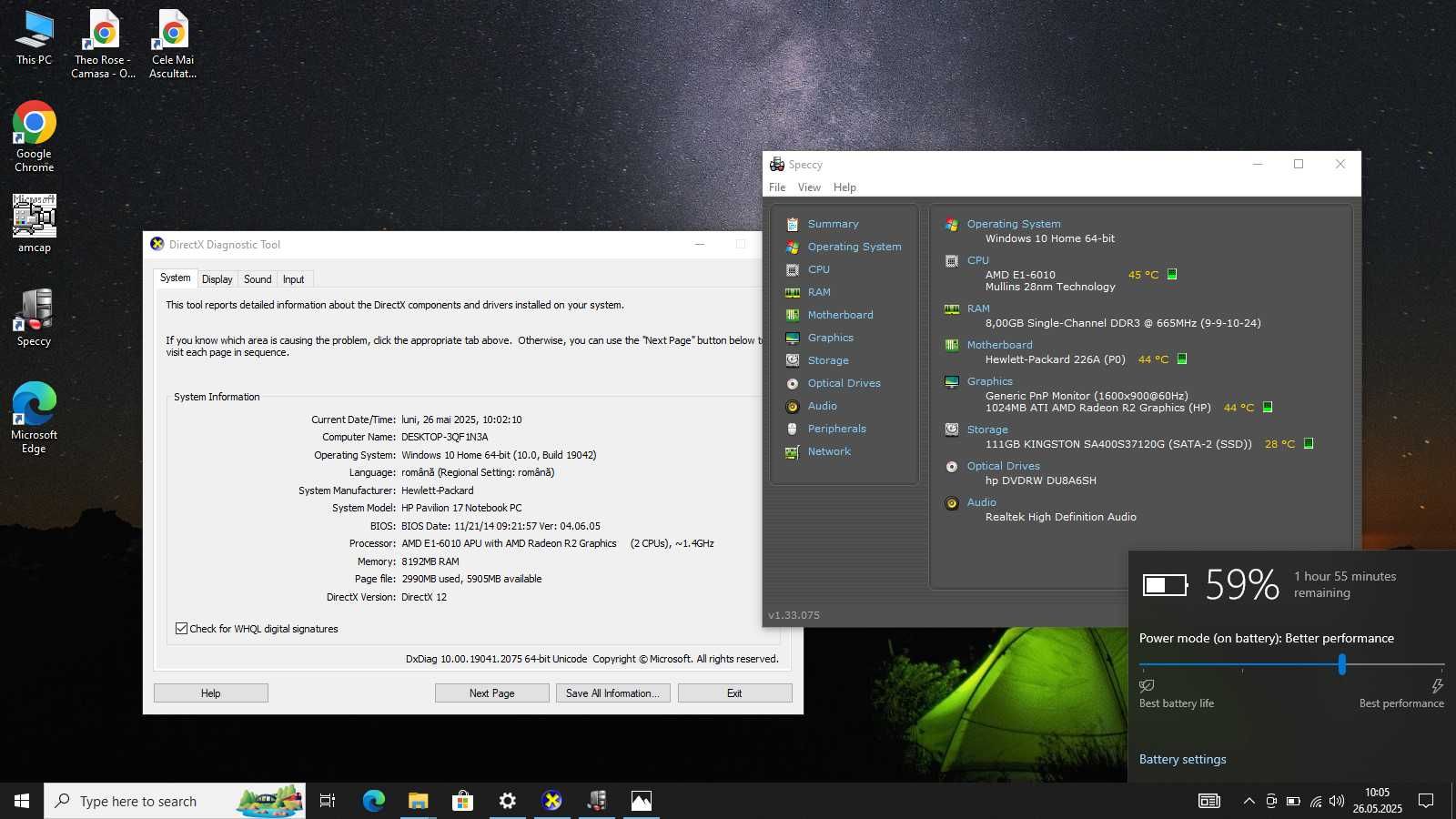Click the power mode slider handle
Image resolution: width=1456 pixels, height=819 pixels.
pos(1341,665)
